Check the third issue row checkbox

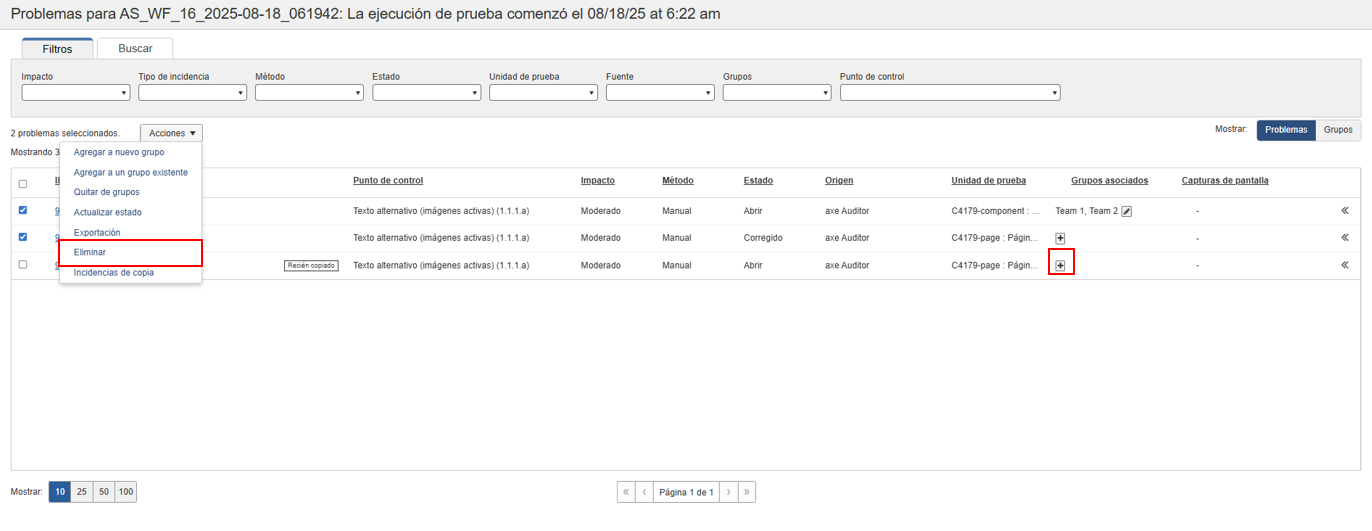23,265
